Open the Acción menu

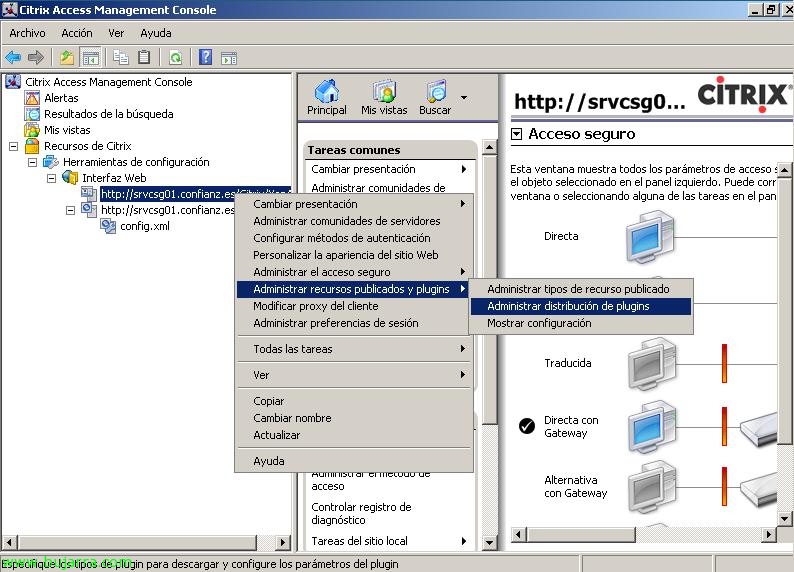(x=77, y=33)
